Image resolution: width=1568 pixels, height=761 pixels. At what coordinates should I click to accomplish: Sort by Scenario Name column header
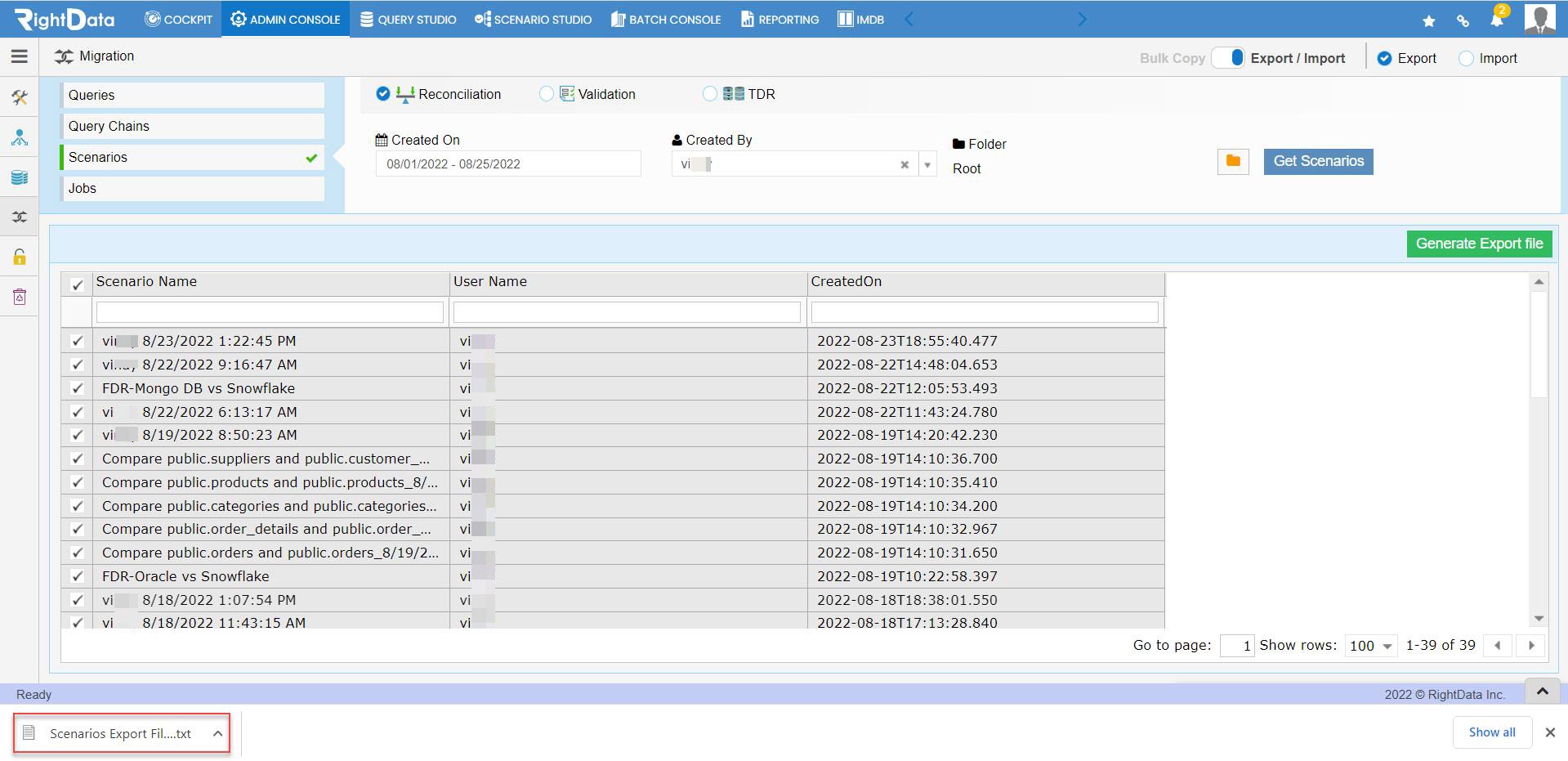[270, 283]
